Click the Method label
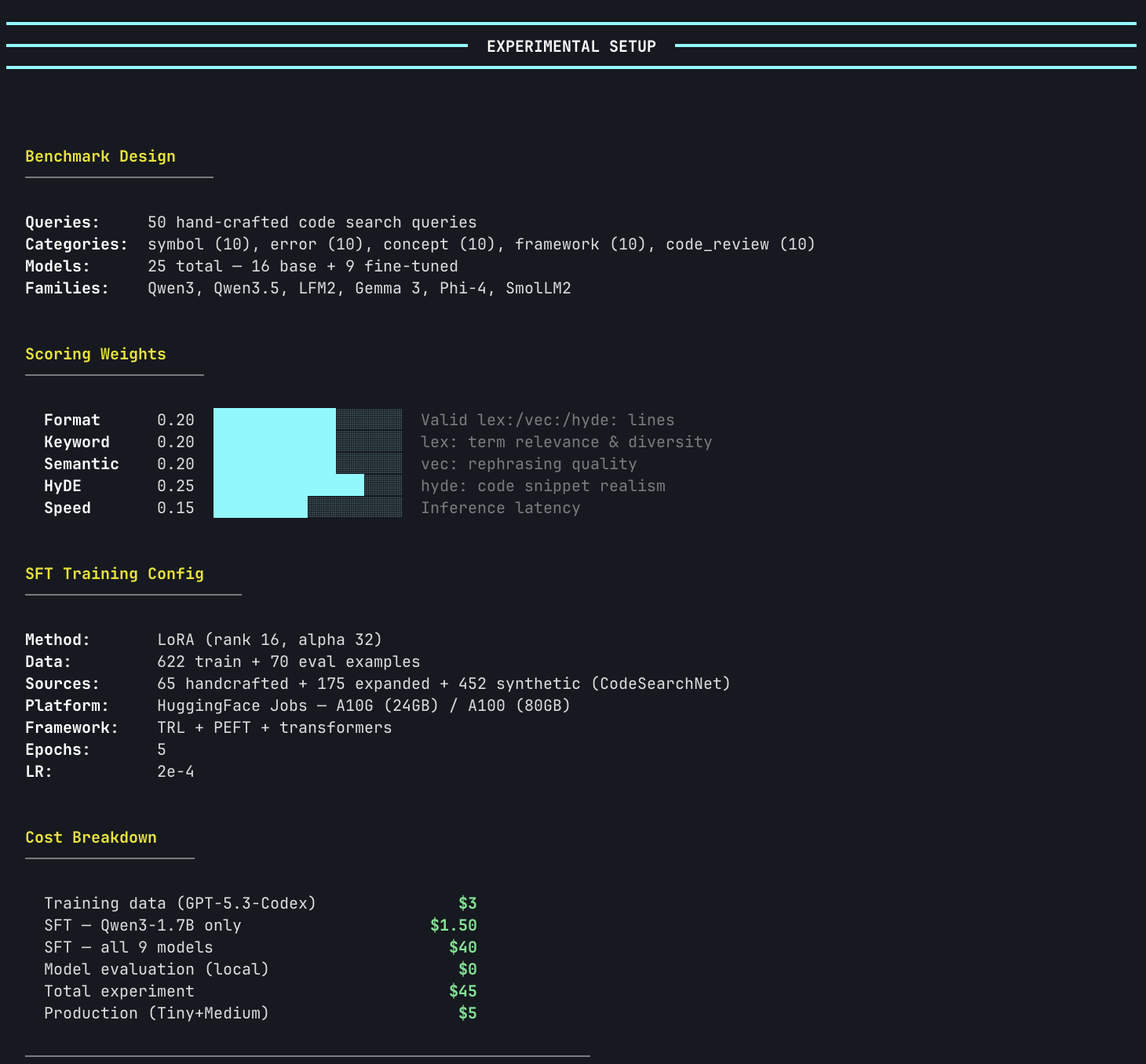This screenshot has width=1146, height=1064. [58, 639]
